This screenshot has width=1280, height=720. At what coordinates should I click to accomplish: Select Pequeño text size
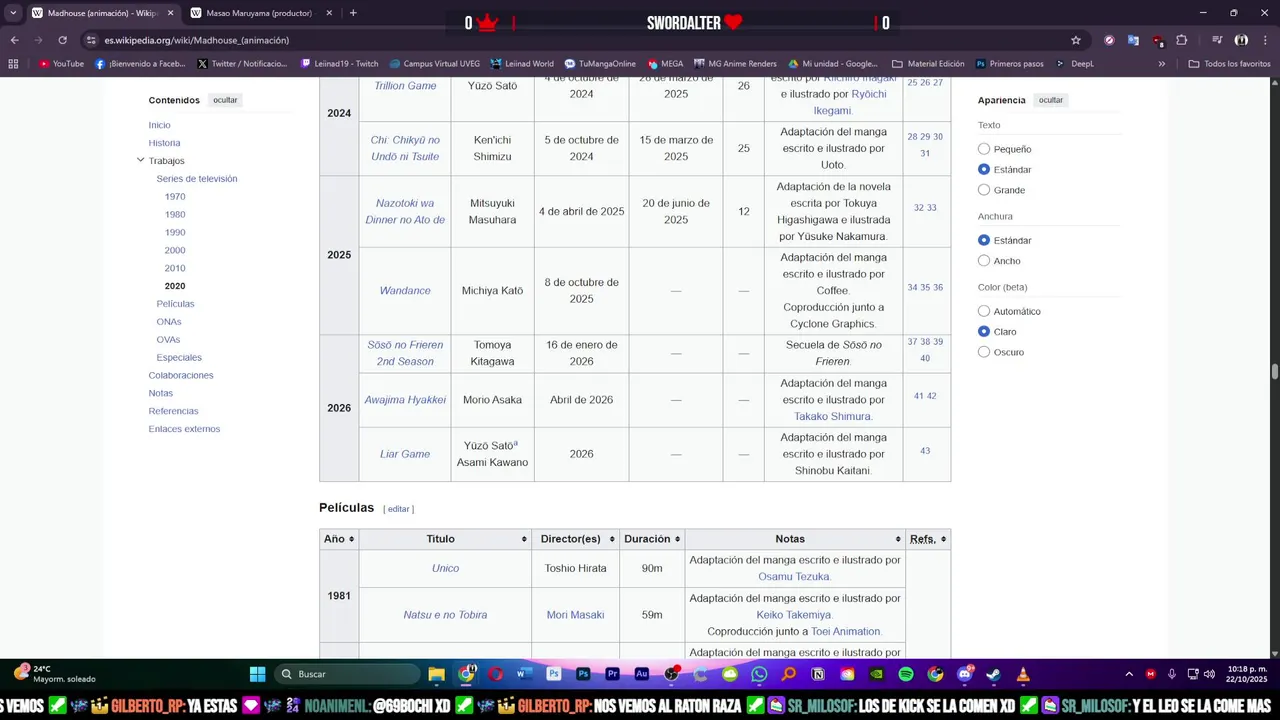point(984,149)
